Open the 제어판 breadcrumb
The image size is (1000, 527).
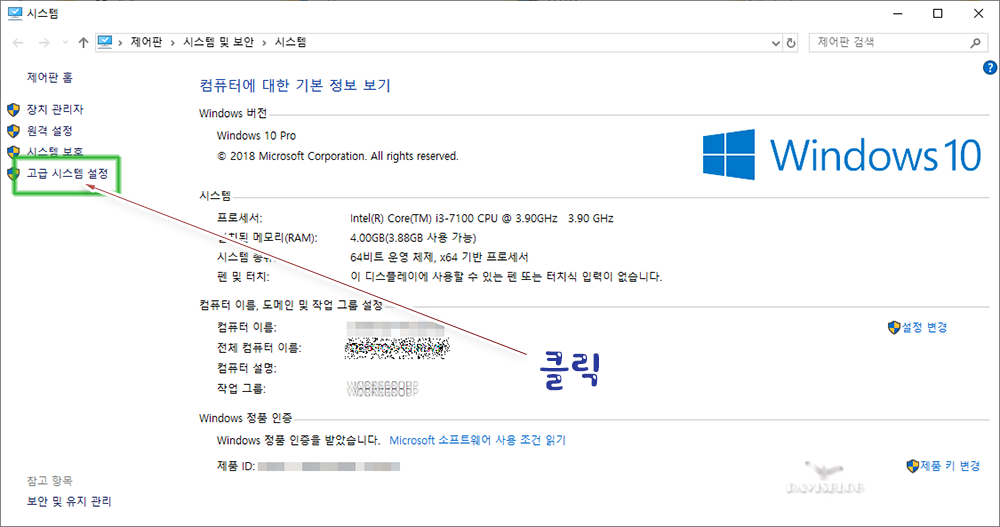[x=146, y=42]
